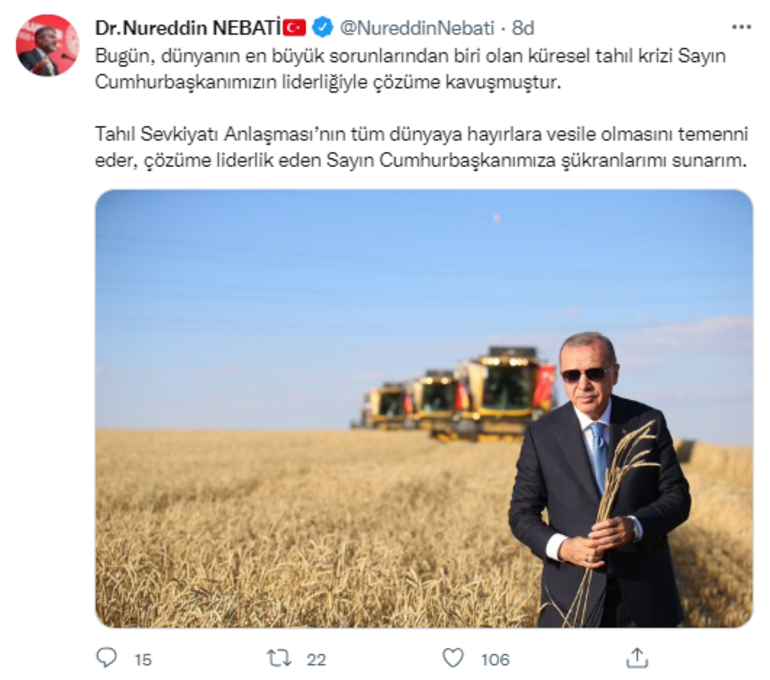Click the combine harvesters in the photo

454,393
